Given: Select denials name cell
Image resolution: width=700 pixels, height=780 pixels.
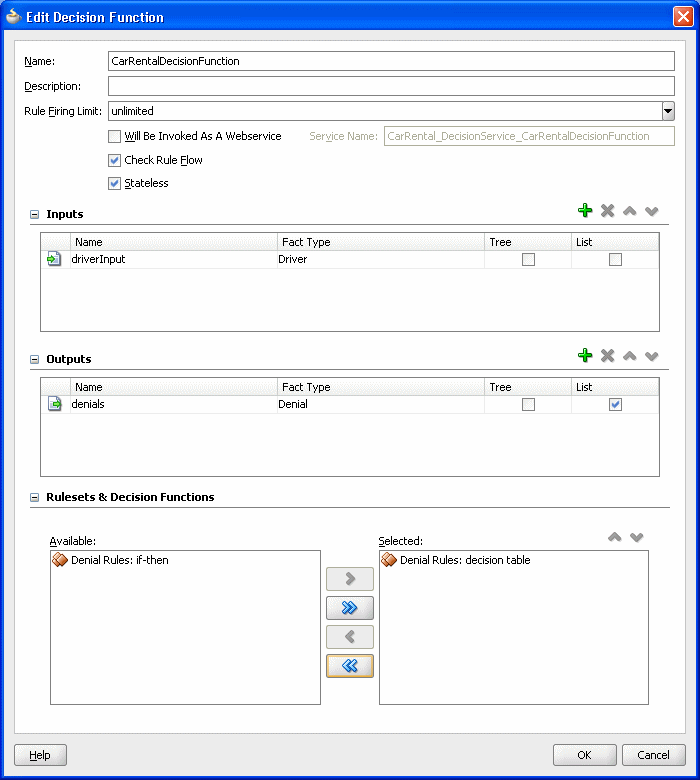Looking at the screenshot, I should 174,404.
